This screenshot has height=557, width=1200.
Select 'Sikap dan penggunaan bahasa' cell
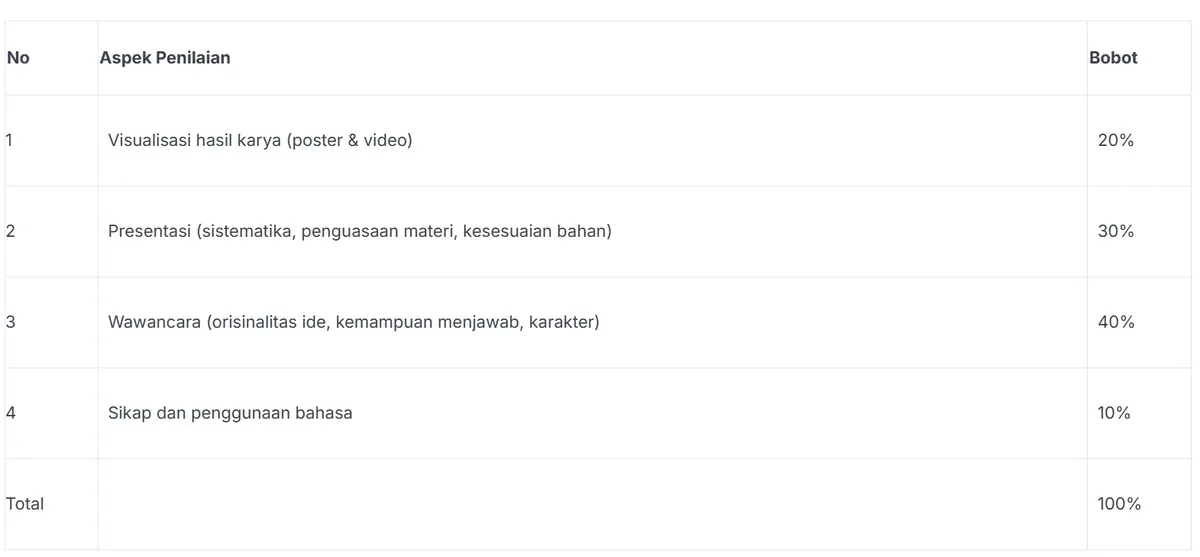(x=230, y=413)
